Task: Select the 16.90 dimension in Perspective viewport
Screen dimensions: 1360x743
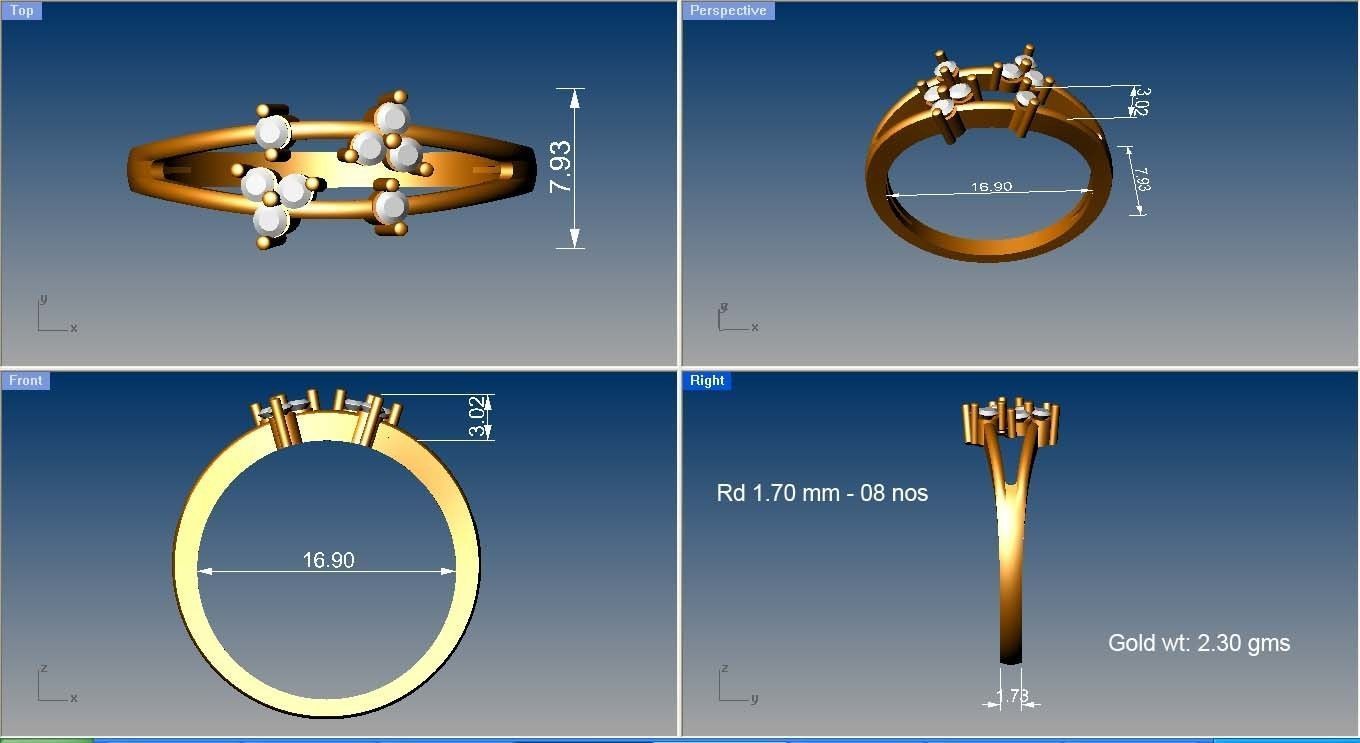Action: (991, 187)
